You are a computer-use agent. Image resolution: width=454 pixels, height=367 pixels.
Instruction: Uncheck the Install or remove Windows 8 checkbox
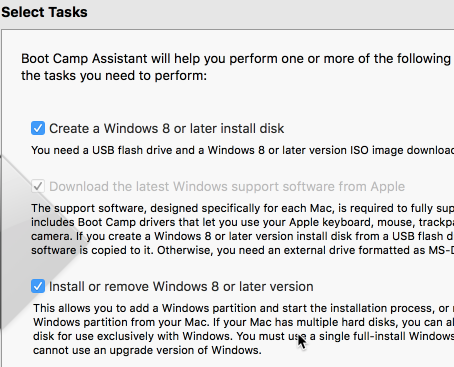pyautogui.click(x=38, y=286)
